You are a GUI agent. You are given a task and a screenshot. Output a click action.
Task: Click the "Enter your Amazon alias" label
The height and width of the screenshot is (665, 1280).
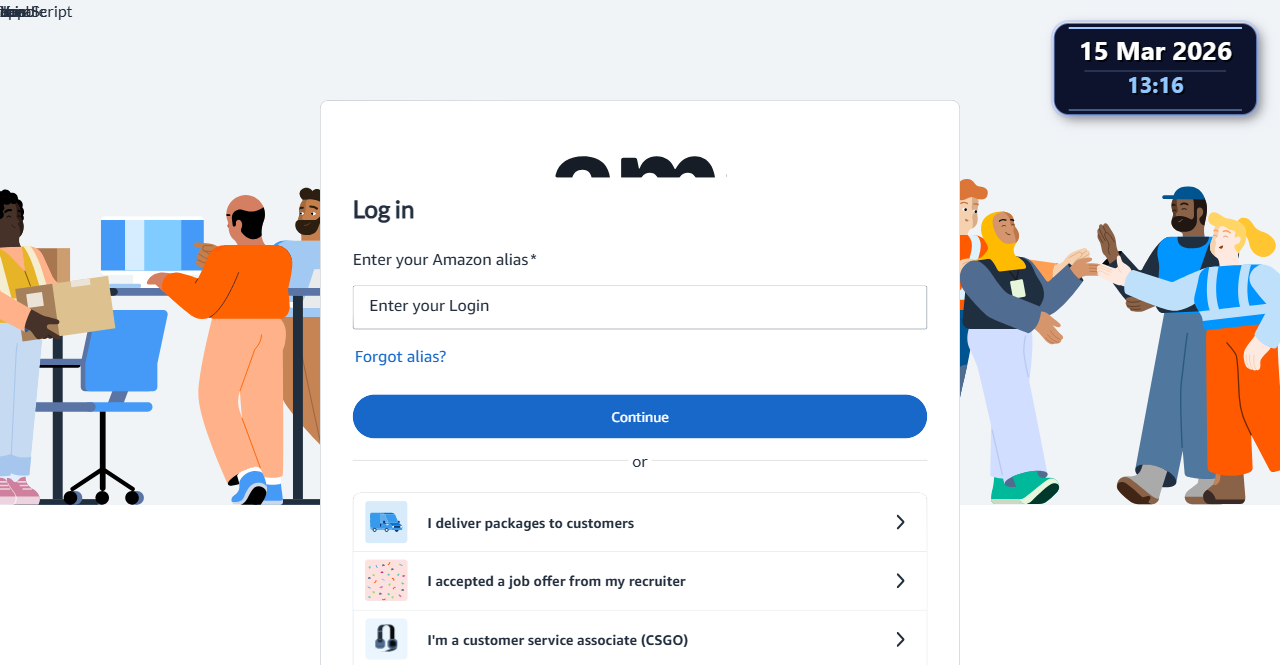[x=445, y=260]
